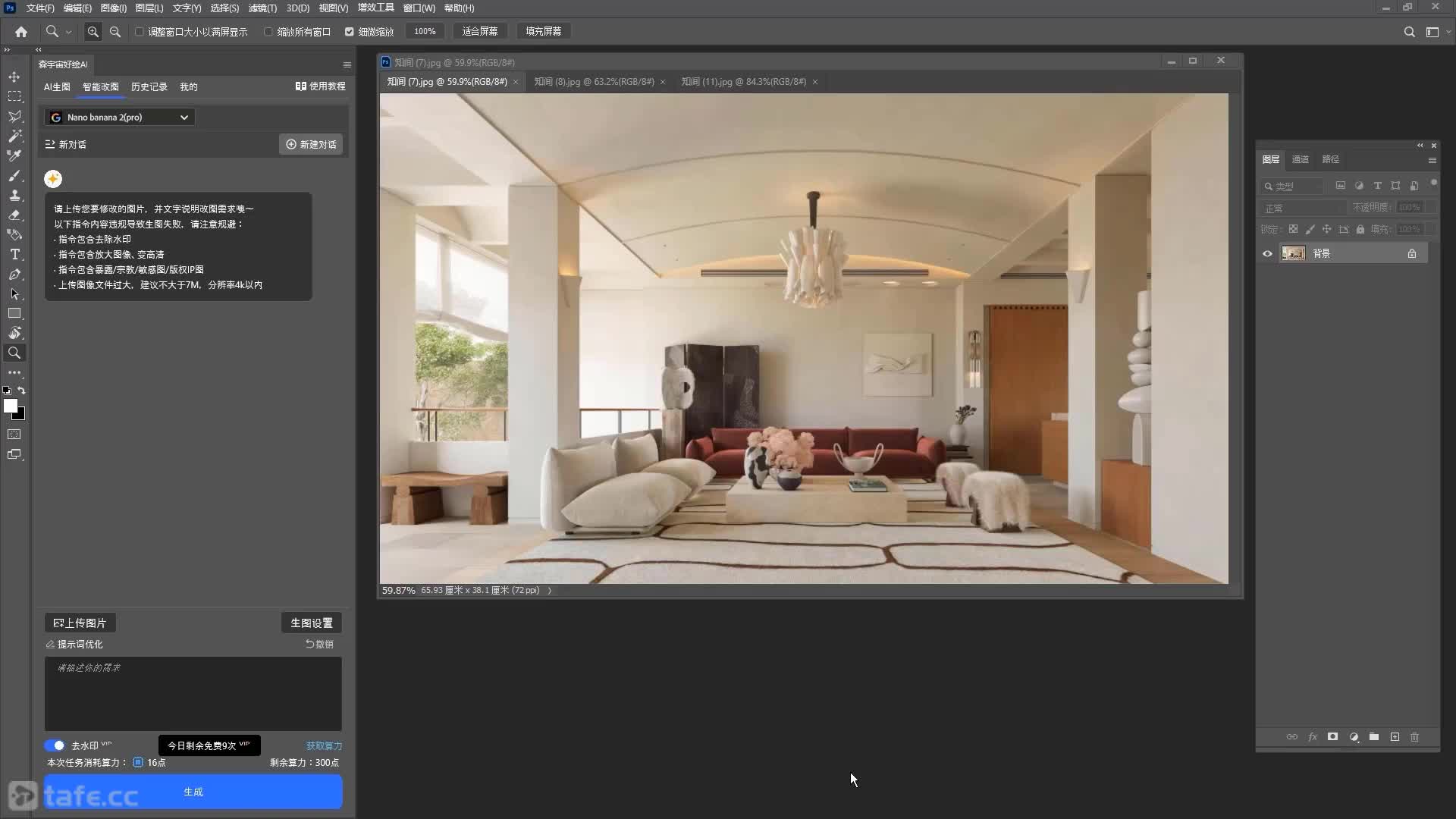Open the 森宇宙好绘AI panel options menu
This screenshot has width=1456, height=819.
pos(347,64)
